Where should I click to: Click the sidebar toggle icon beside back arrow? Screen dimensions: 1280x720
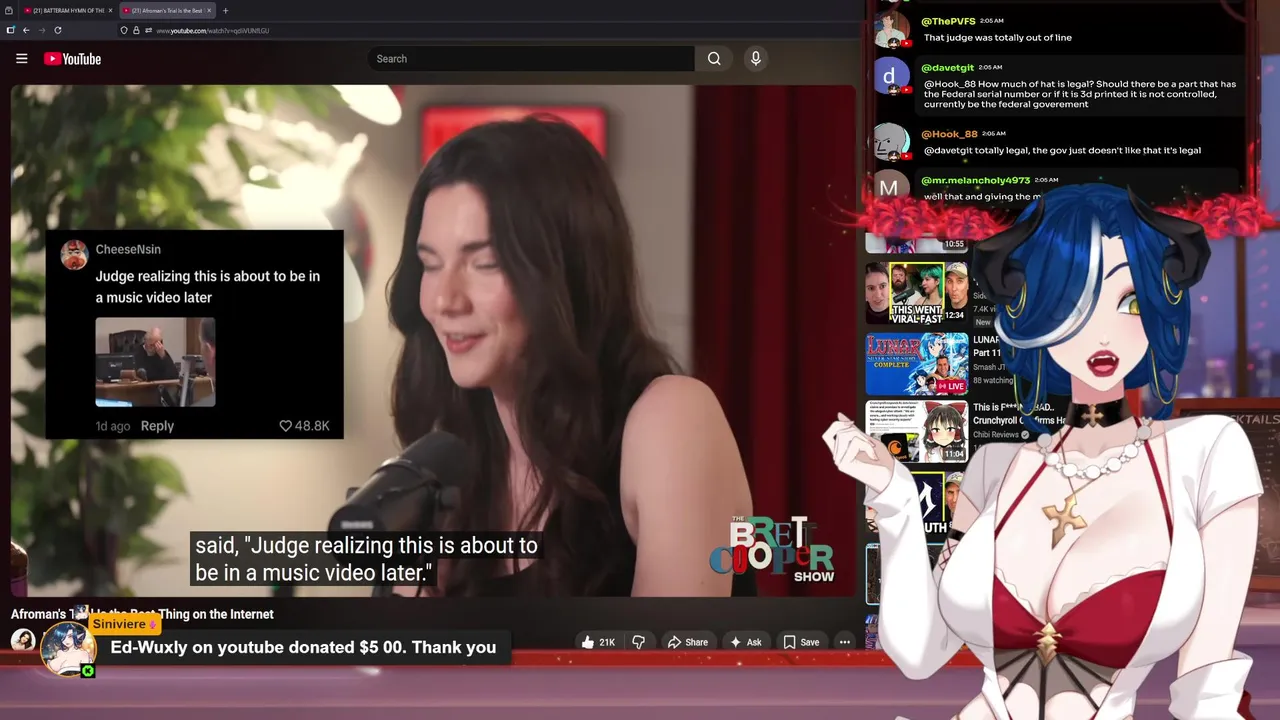(x=10, y=30)
